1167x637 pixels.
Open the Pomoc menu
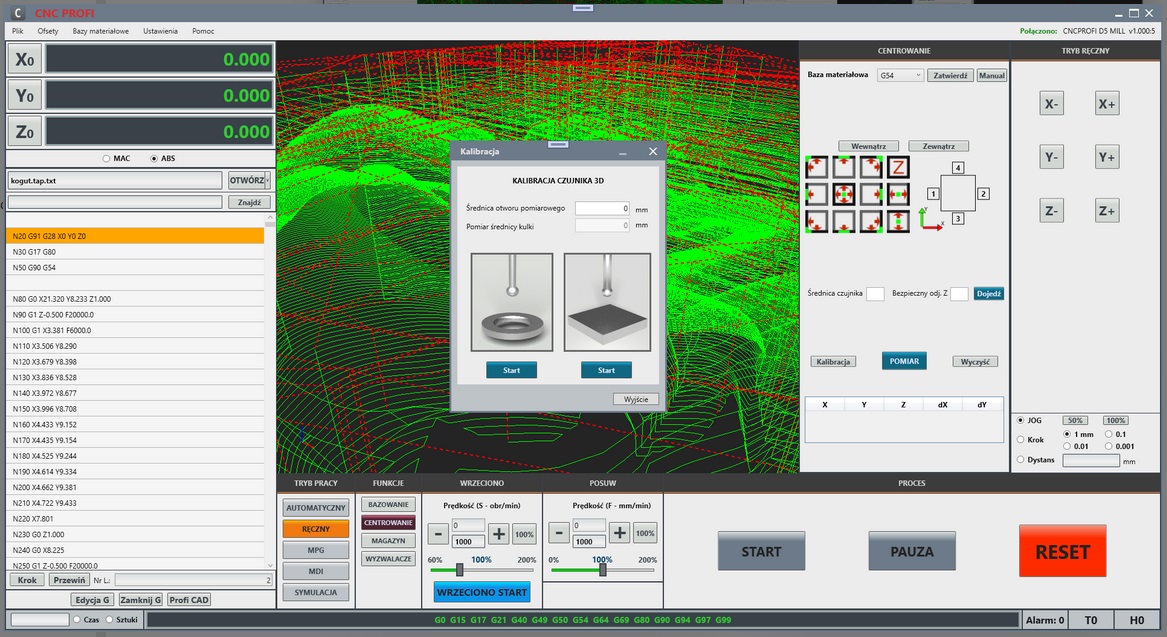point(203,31)
